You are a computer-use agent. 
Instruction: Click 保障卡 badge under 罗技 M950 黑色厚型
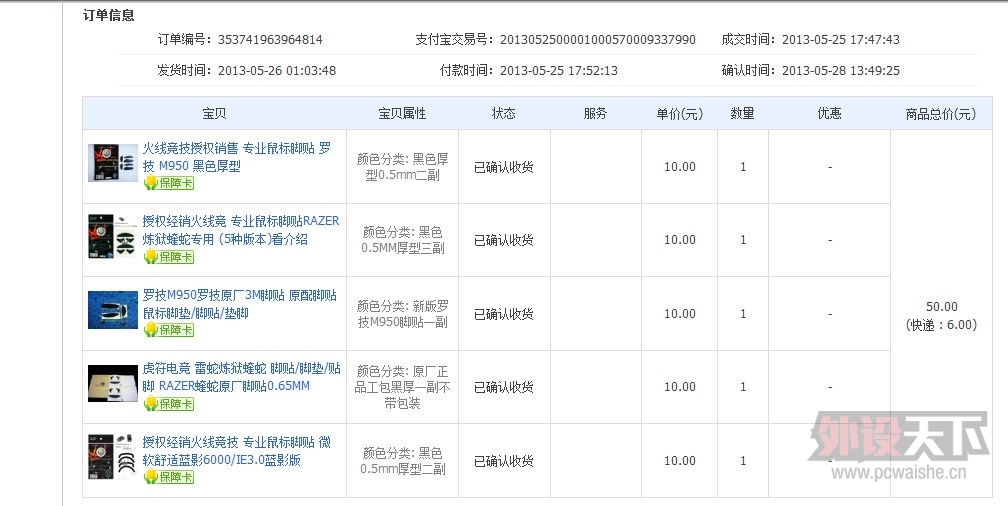point(168,183)
